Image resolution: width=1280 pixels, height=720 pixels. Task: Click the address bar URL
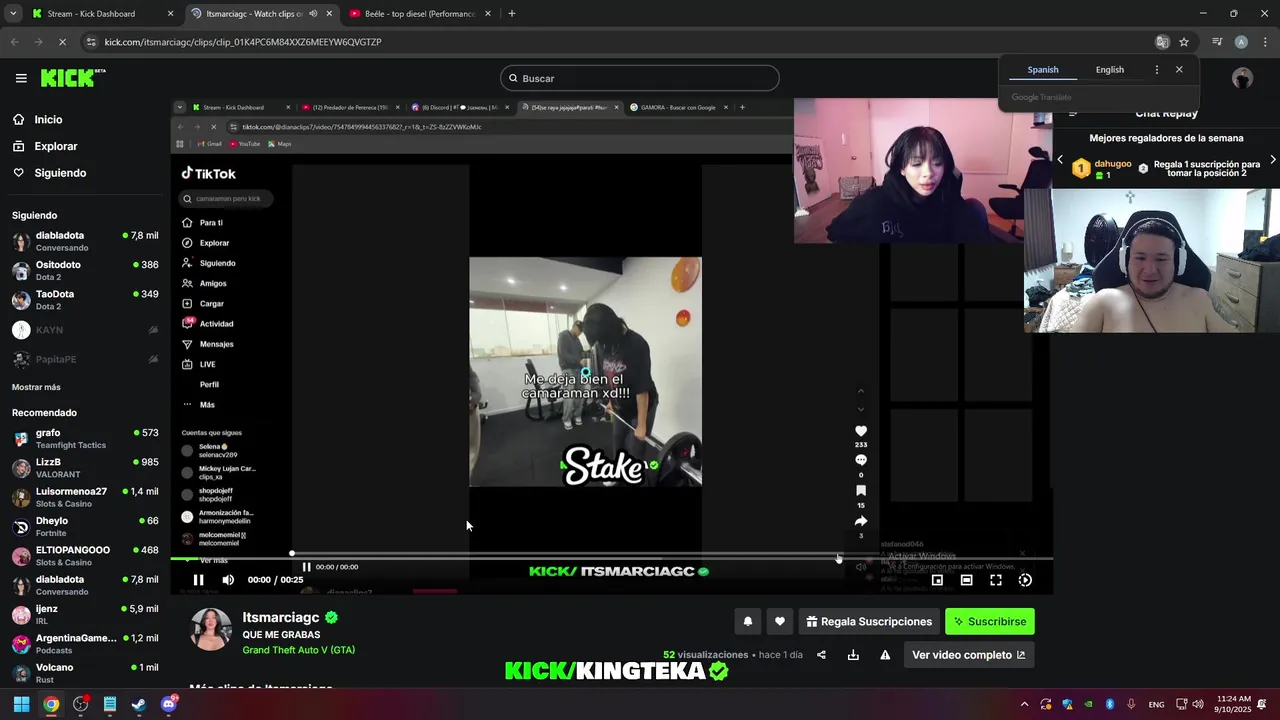tap(243, 42)
